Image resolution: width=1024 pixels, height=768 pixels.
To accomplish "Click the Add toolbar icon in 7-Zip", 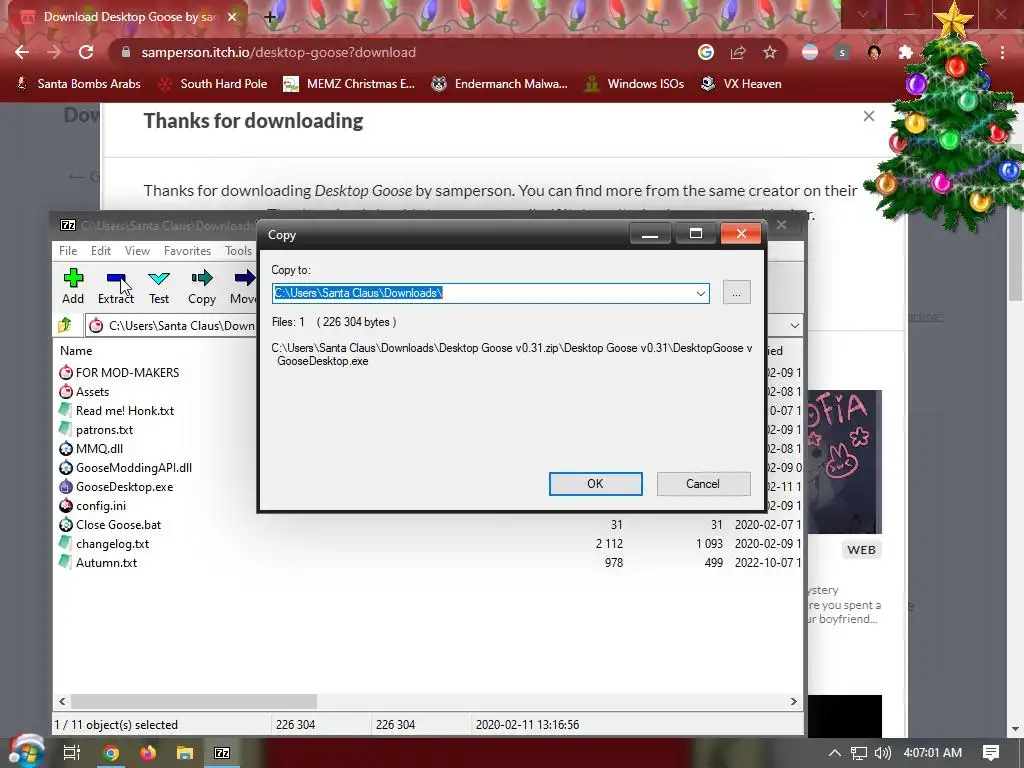I will point(73,286).
